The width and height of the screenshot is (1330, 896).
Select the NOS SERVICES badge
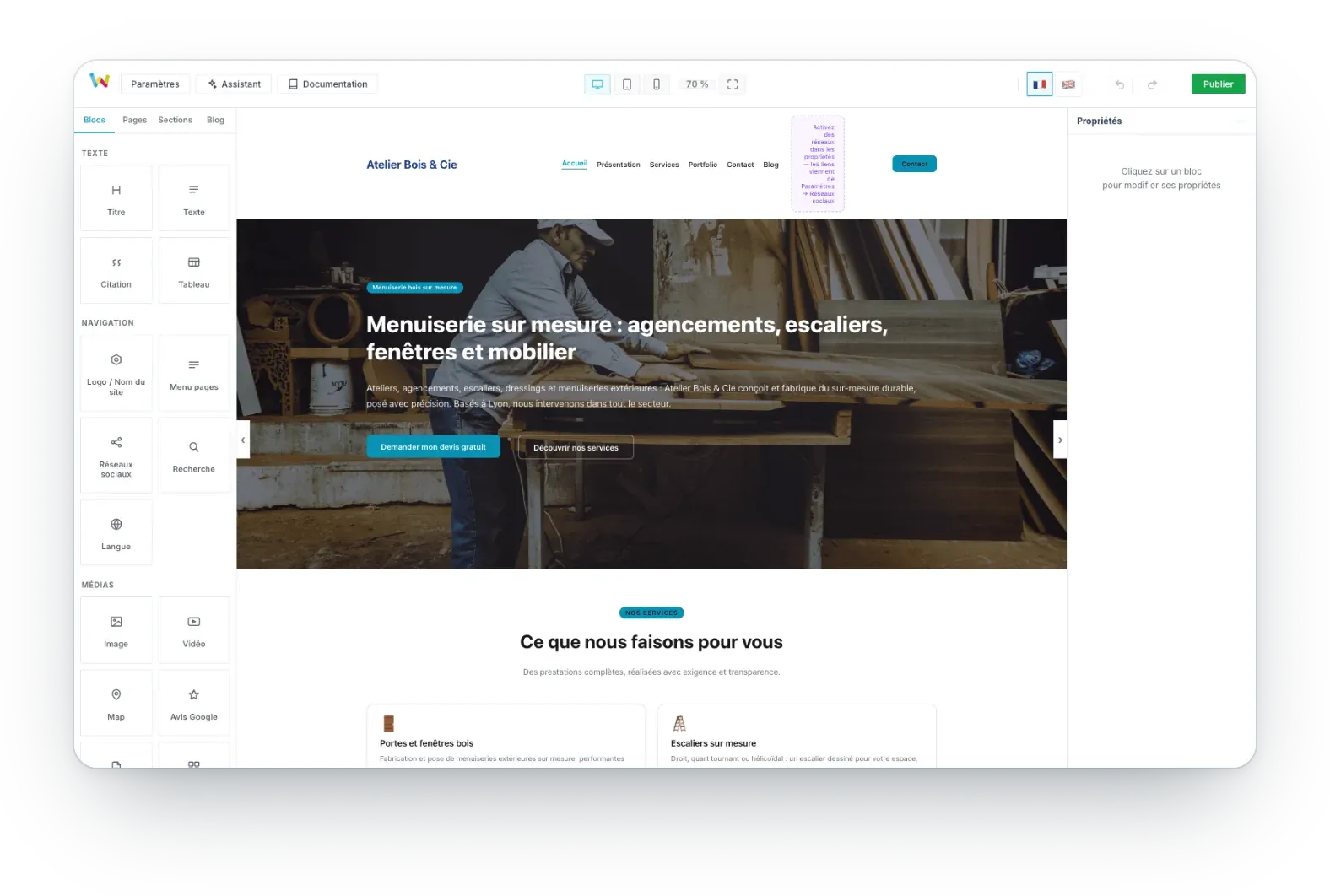[x=651, y=613]
